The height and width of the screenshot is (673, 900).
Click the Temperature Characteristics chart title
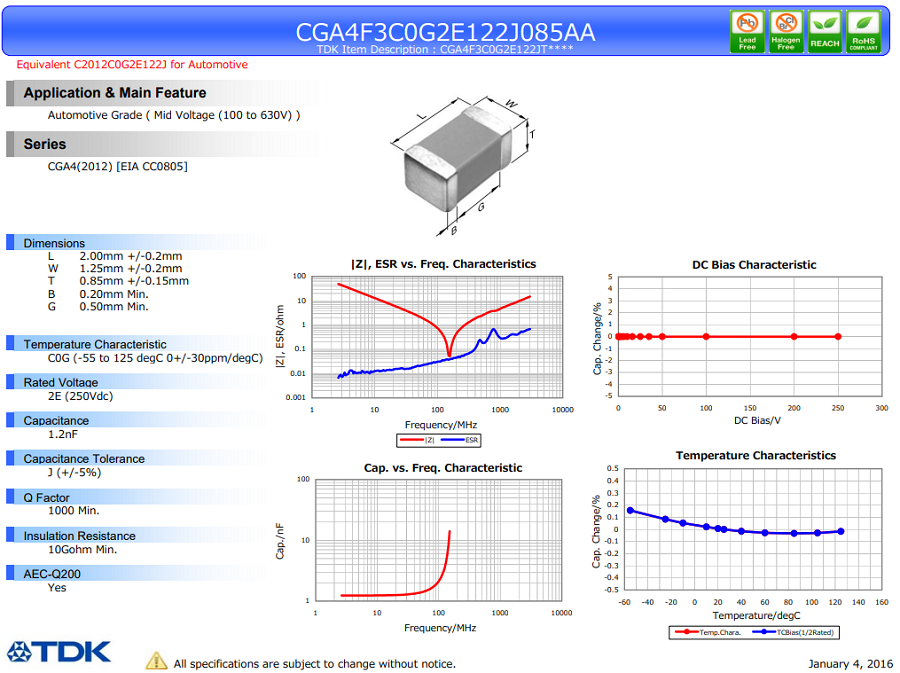coord(755,456)
